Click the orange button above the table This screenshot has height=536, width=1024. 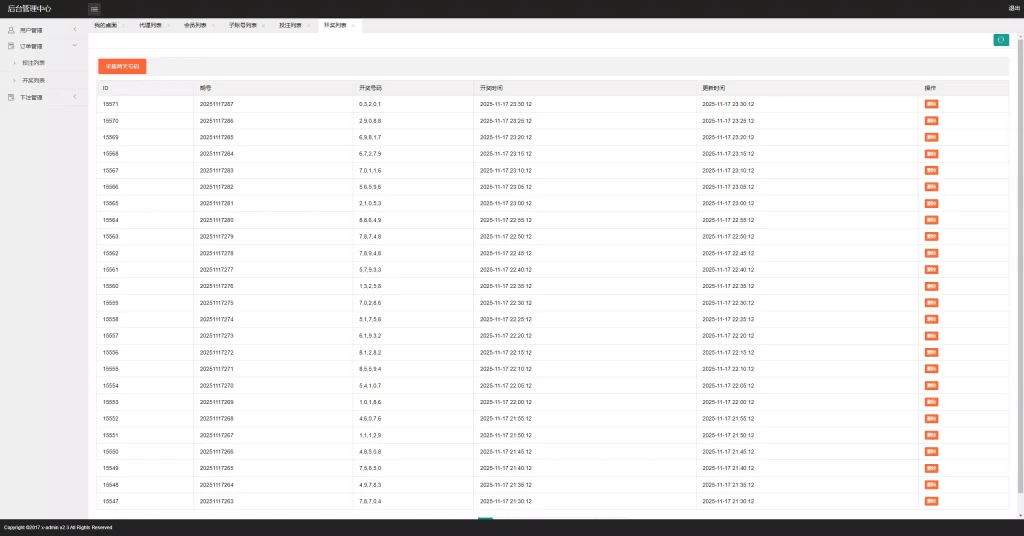tap(122, 66)
